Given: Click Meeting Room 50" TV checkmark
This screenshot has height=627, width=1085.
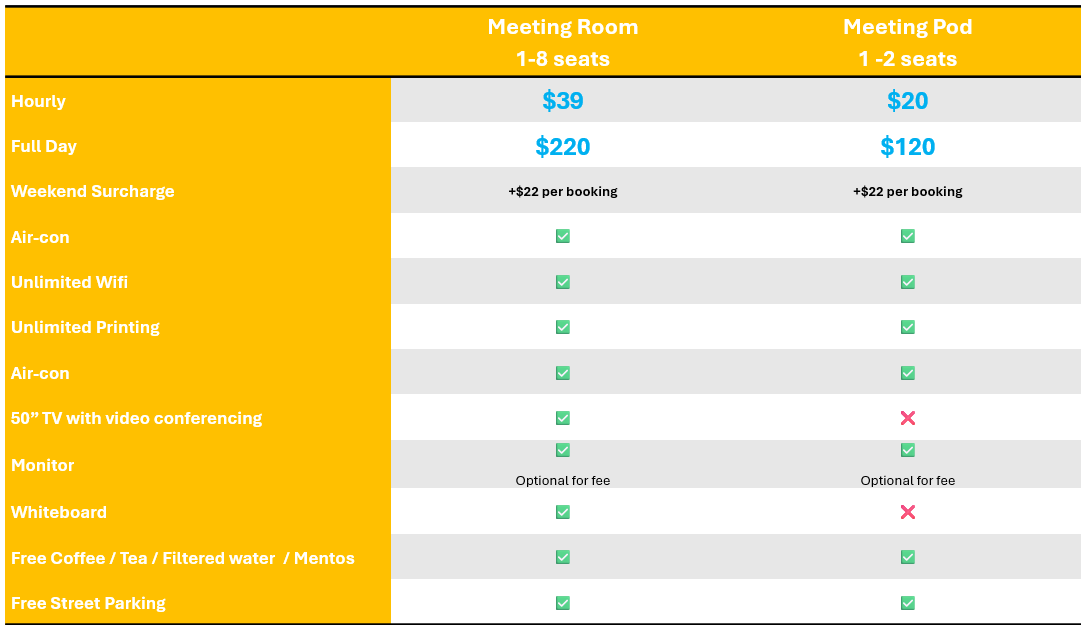Looking at the screenshot, I should (x=563, y=417).
